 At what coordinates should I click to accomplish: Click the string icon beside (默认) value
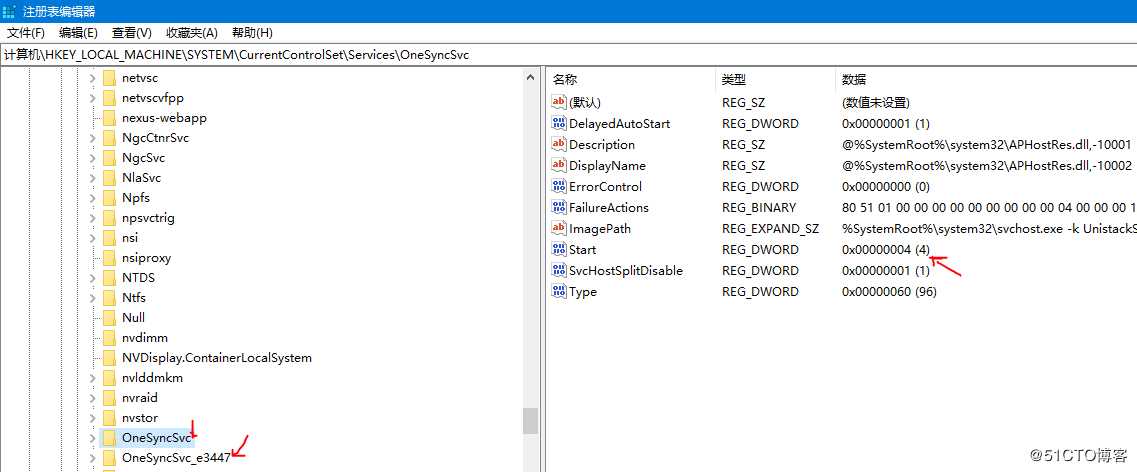point(558,102)
